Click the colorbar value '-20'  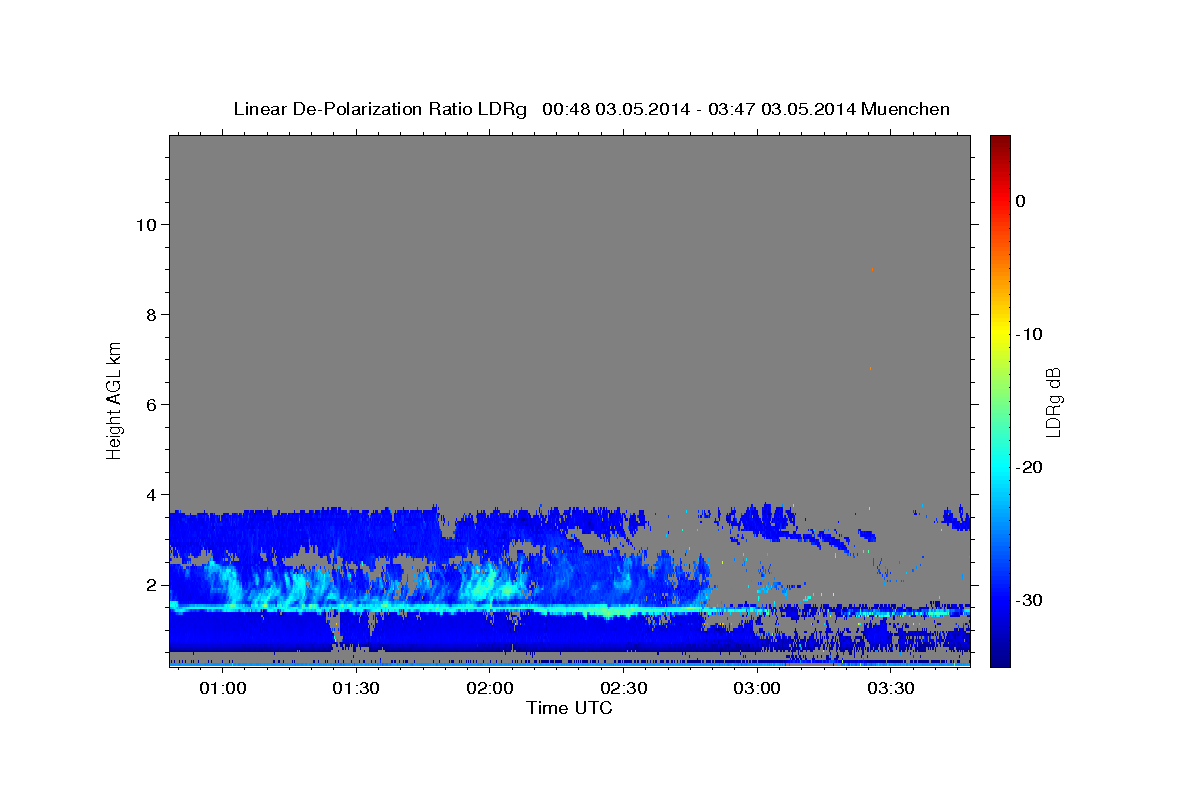pyautogui.click(x=1029, y=467)
